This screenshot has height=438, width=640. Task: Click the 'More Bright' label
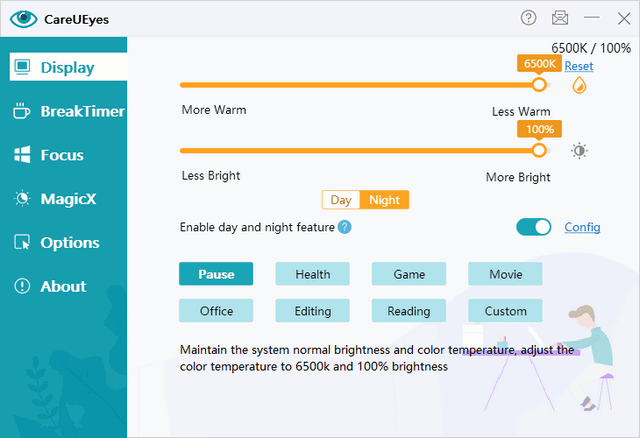[518, 177]
